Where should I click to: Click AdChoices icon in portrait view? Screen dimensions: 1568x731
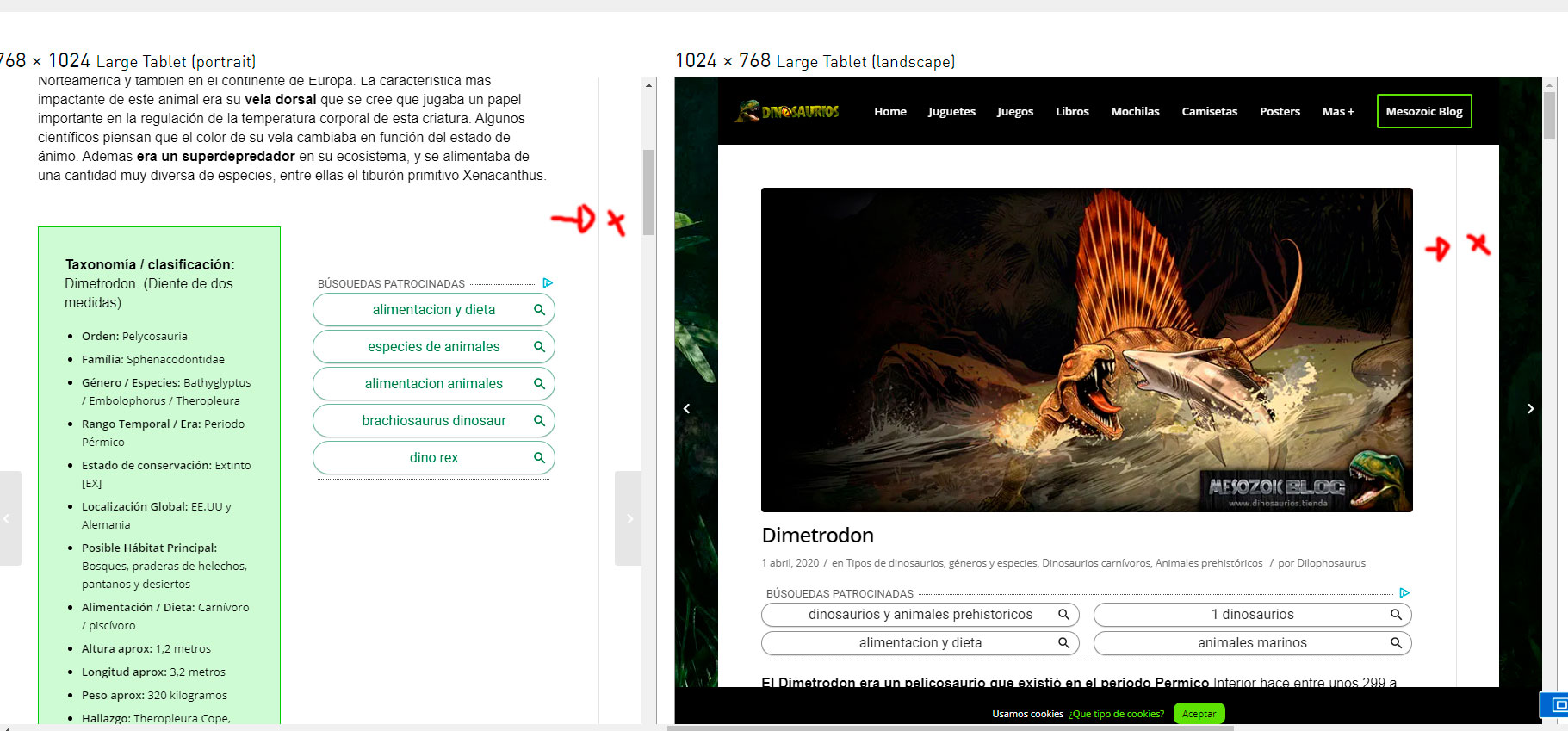pyautogui.click(x=548, y=283)
